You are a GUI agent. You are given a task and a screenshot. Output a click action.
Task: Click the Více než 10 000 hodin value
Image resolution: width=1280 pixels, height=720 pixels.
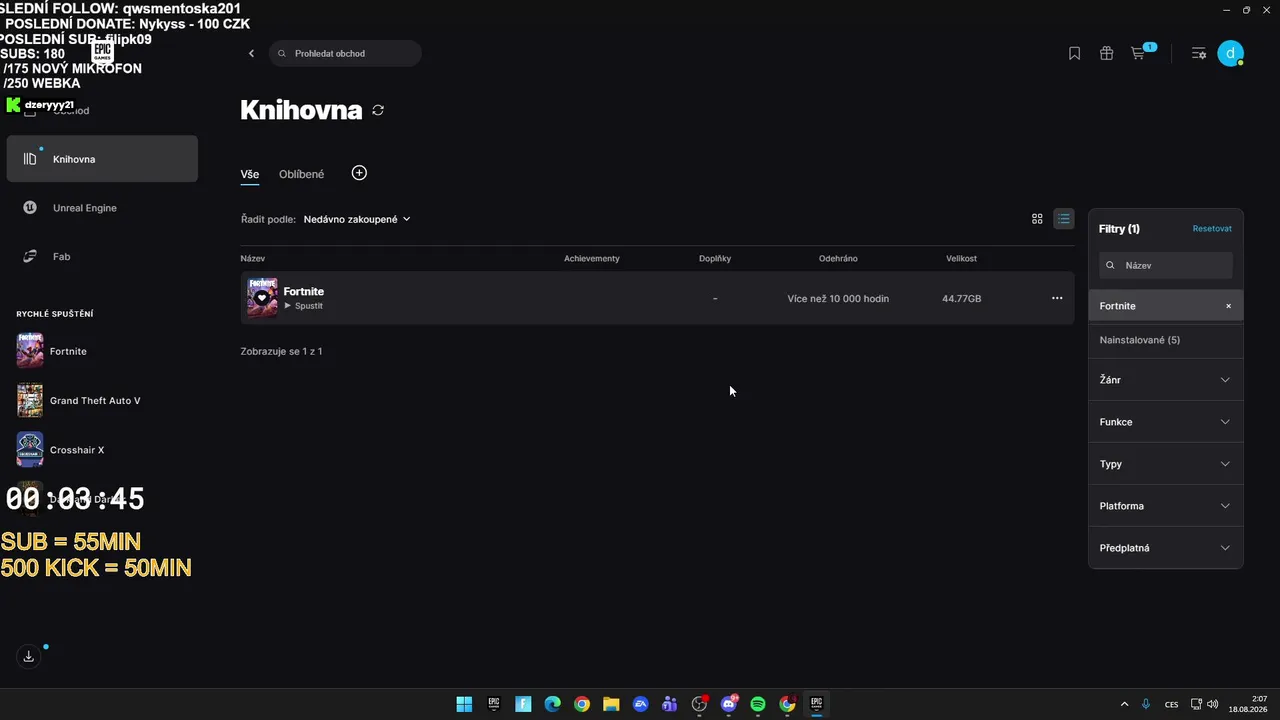[838, 298]
